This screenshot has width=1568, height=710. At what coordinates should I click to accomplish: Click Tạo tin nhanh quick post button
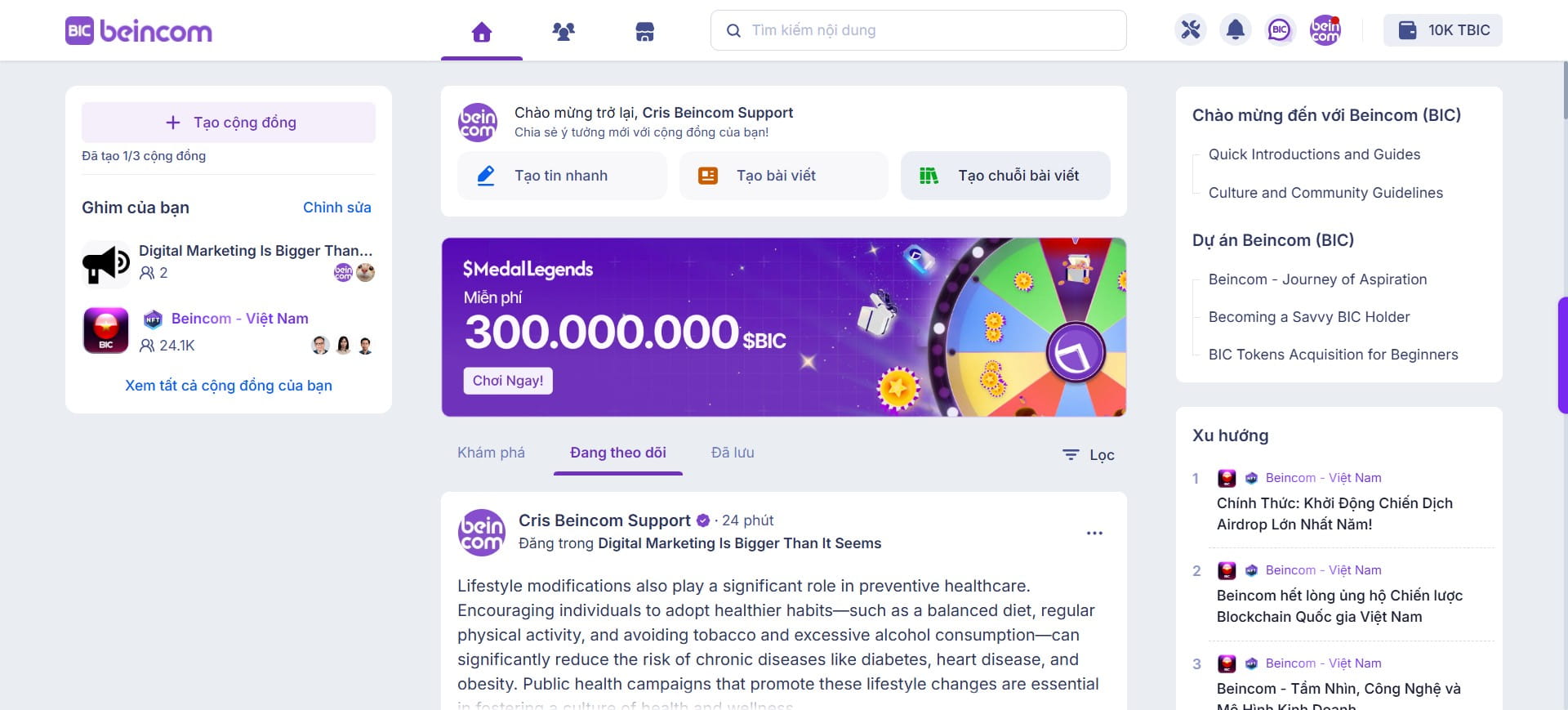click(x=562, y=176)
